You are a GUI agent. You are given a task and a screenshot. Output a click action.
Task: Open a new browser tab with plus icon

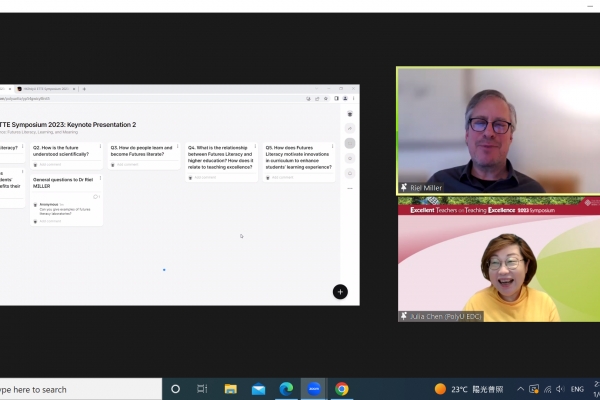click(84, 89)
